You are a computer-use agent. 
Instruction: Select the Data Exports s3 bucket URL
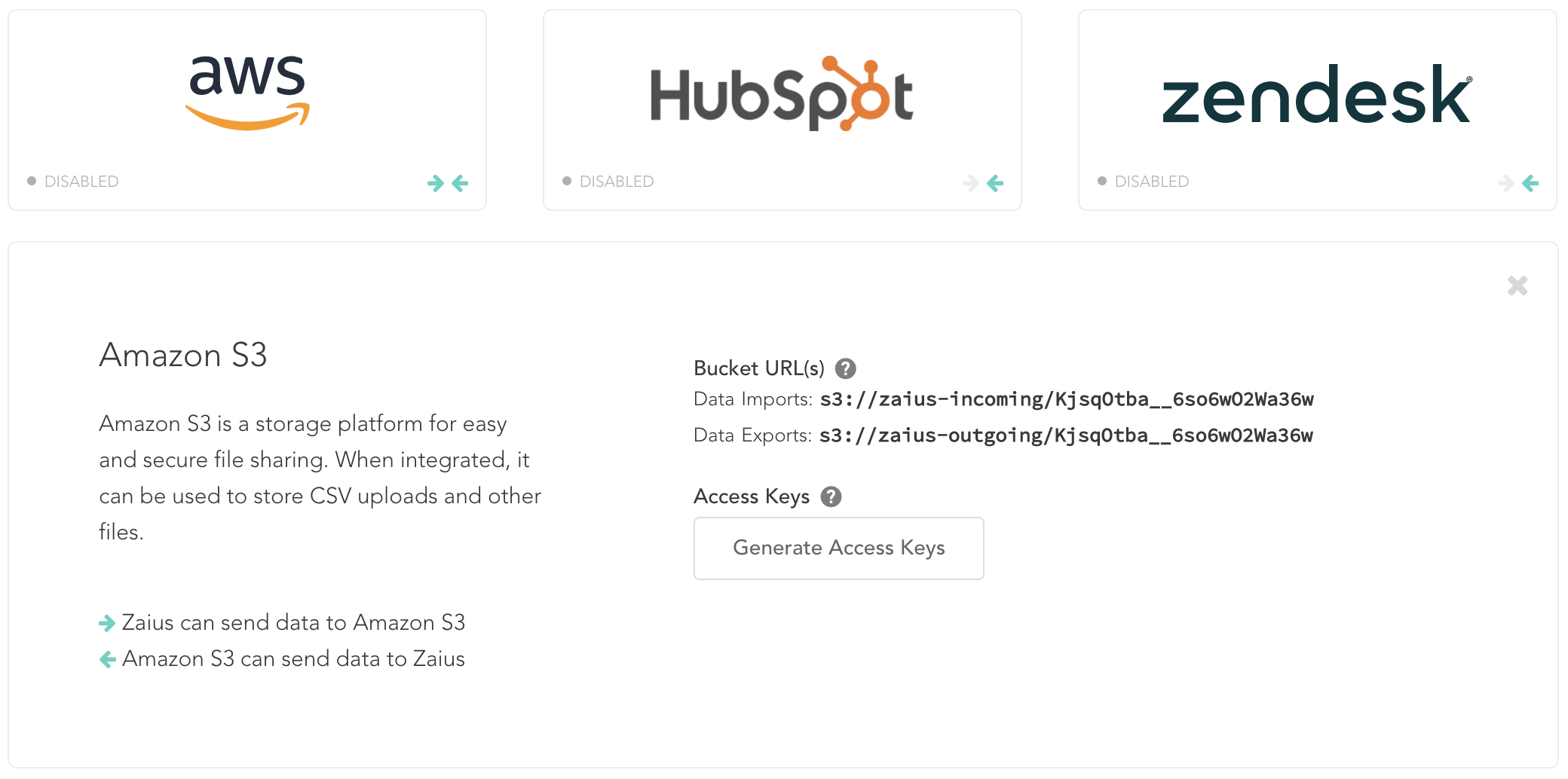1066,435
